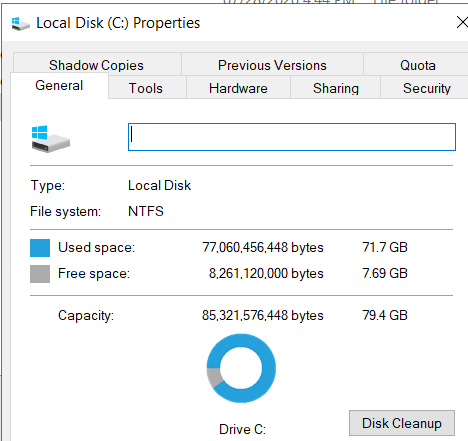Viewport: 468px width, 441px height.
Task: Open the Hardware tab
Action: pos(238,88)
